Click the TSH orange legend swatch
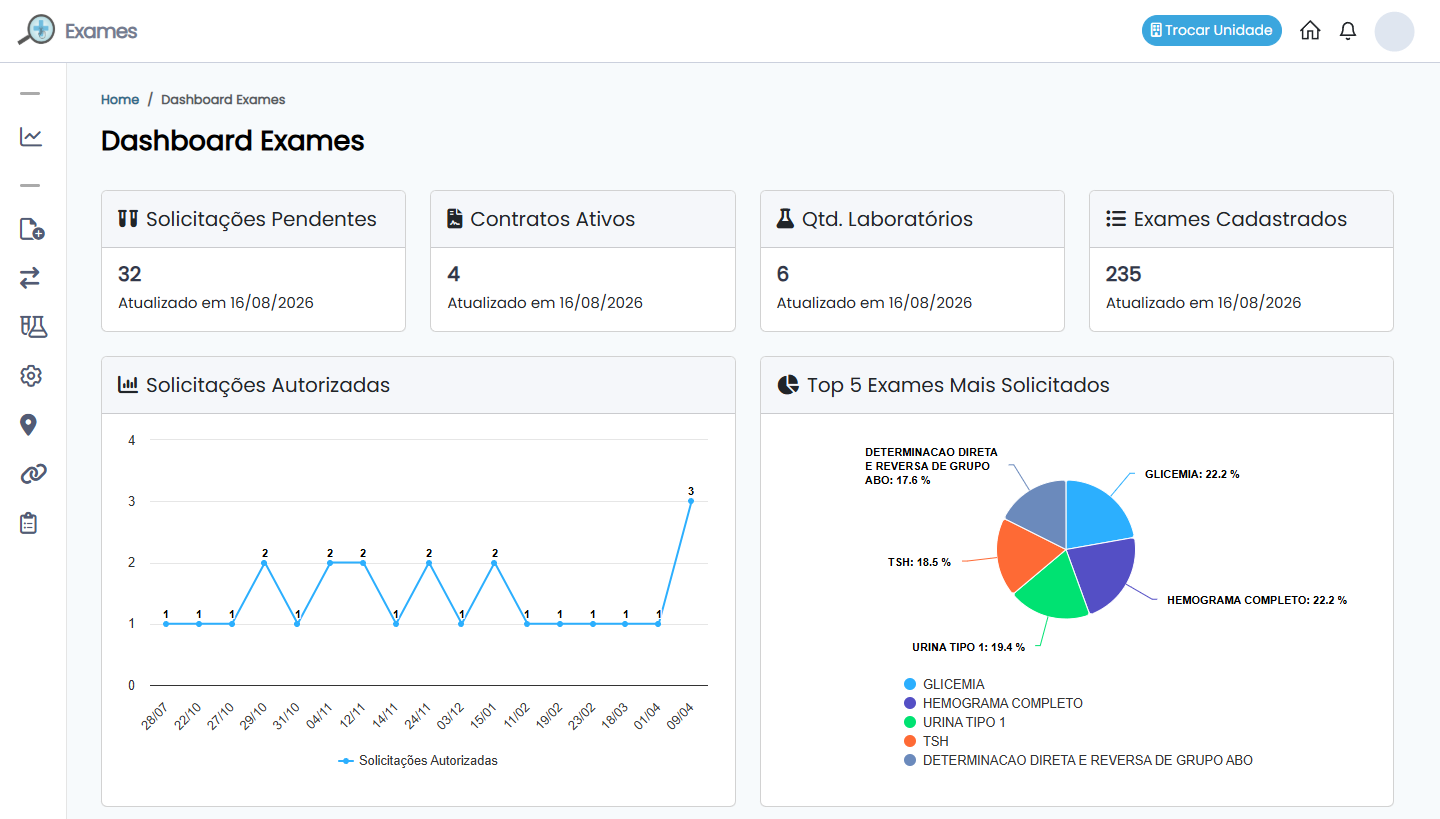1440x819 pixels. [x=910, y=741]
